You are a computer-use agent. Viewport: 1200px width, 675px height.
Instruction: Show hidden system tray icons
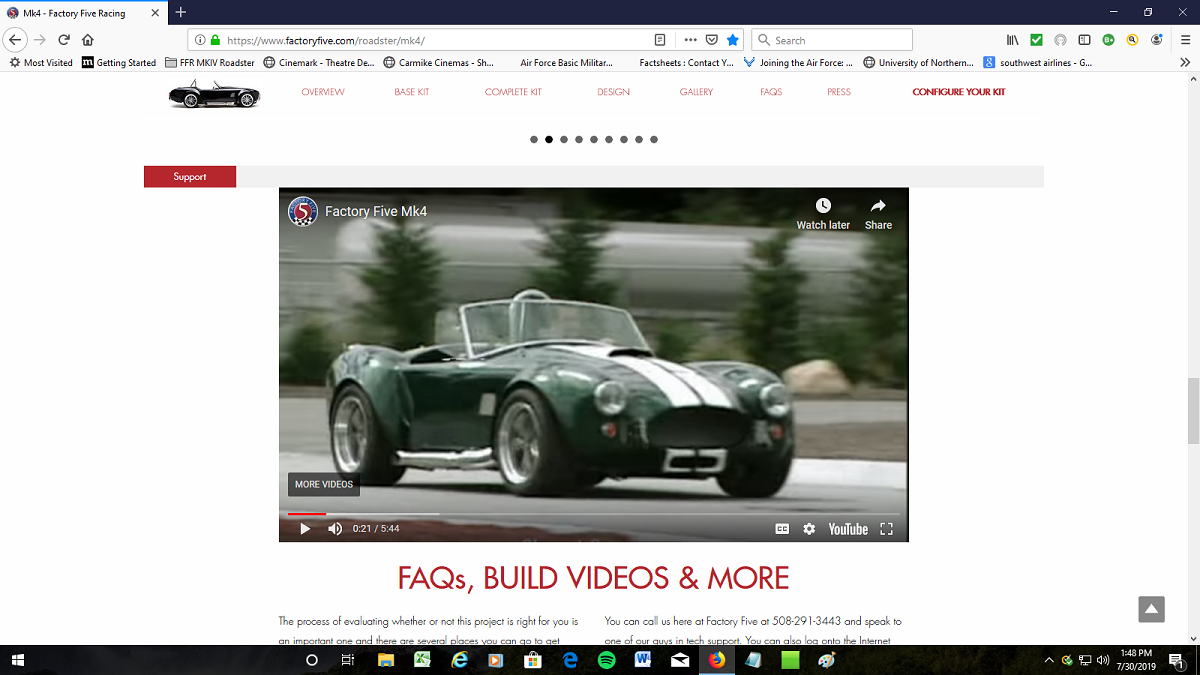click(1049, 660)
